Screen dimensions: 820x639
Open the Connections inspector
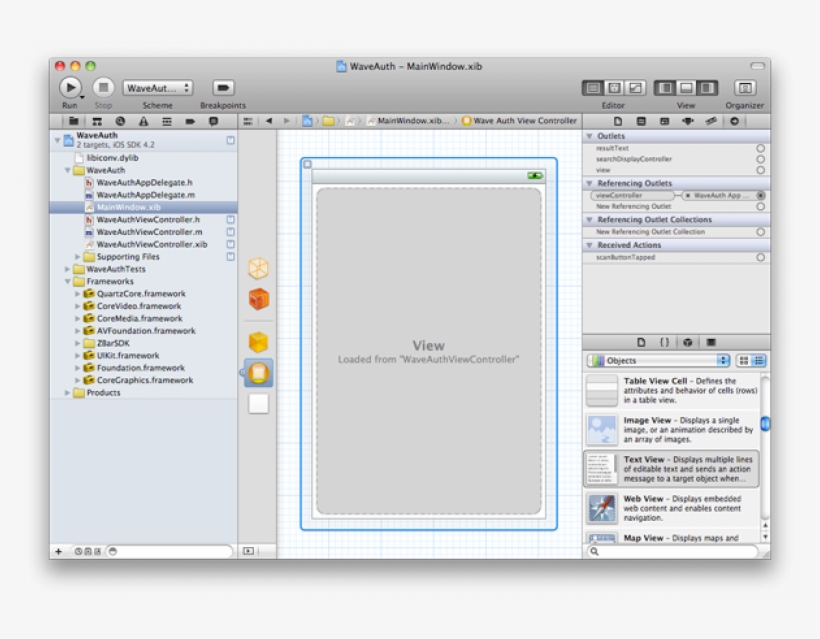tap(735, 120)
